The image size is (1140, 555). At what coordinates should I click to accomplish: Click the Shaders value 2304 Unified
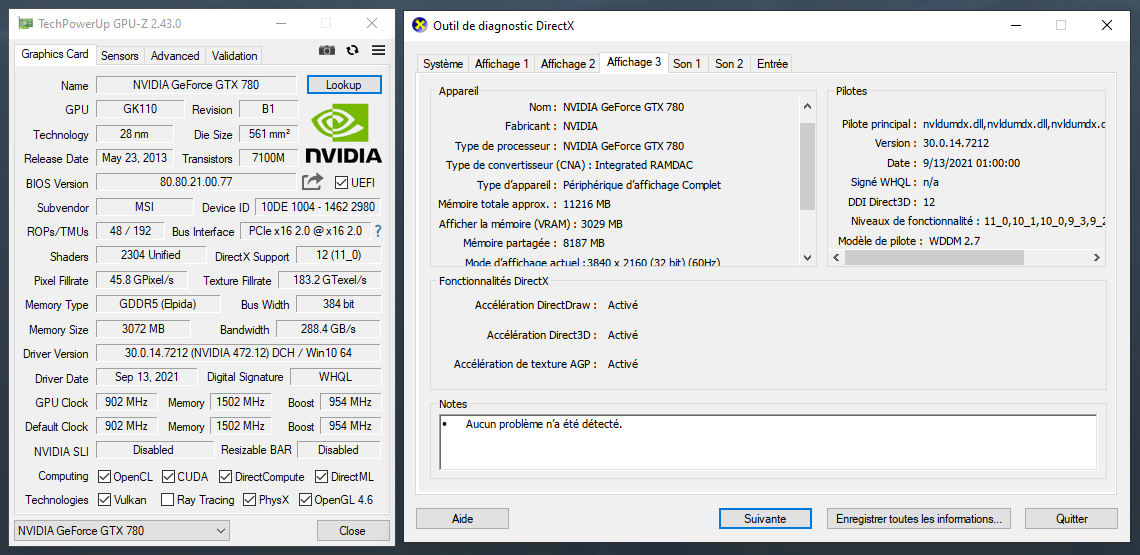[153, 255]
